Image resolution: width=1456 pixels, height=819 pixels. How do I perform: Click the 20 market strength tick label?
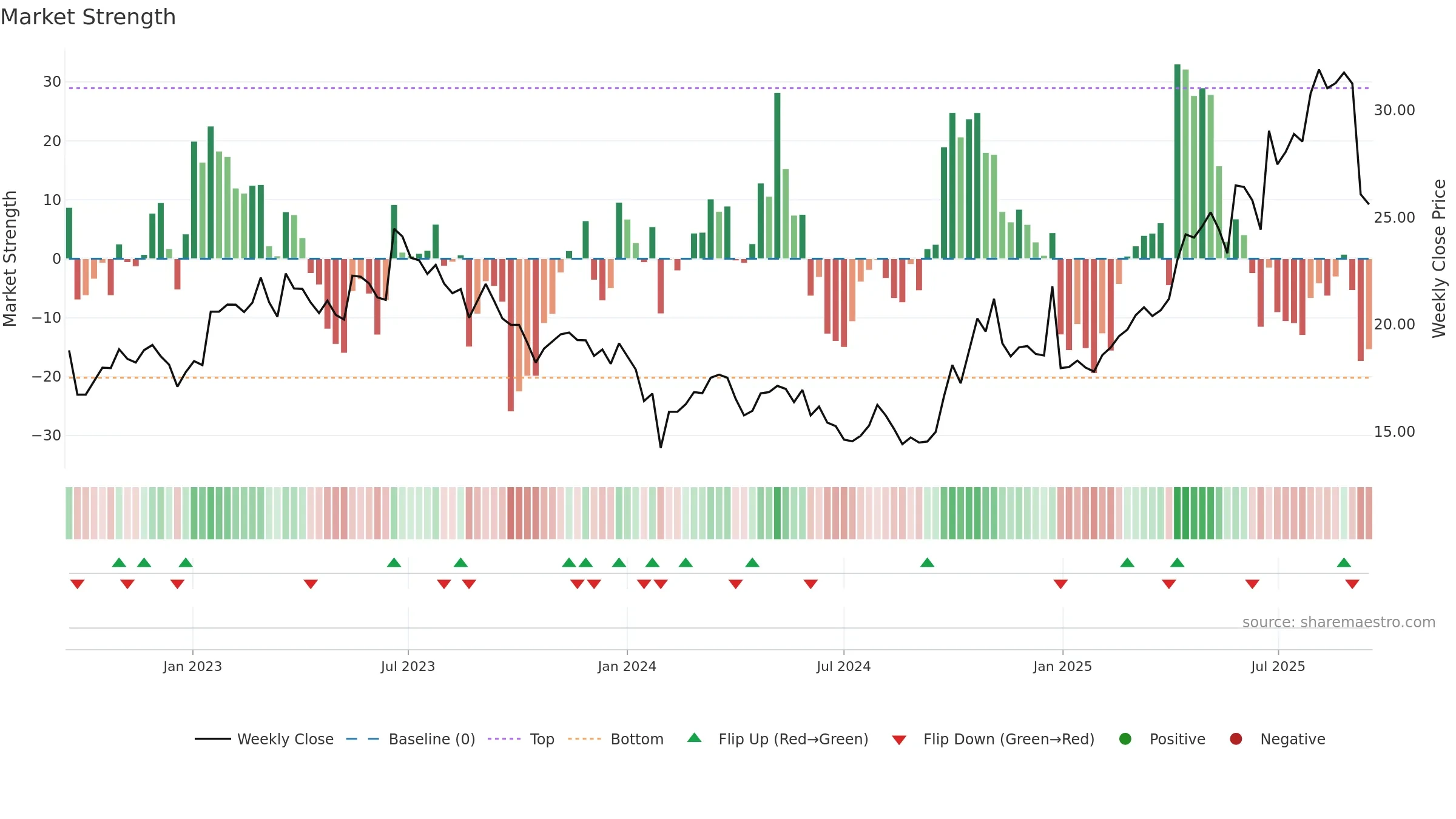52,141
